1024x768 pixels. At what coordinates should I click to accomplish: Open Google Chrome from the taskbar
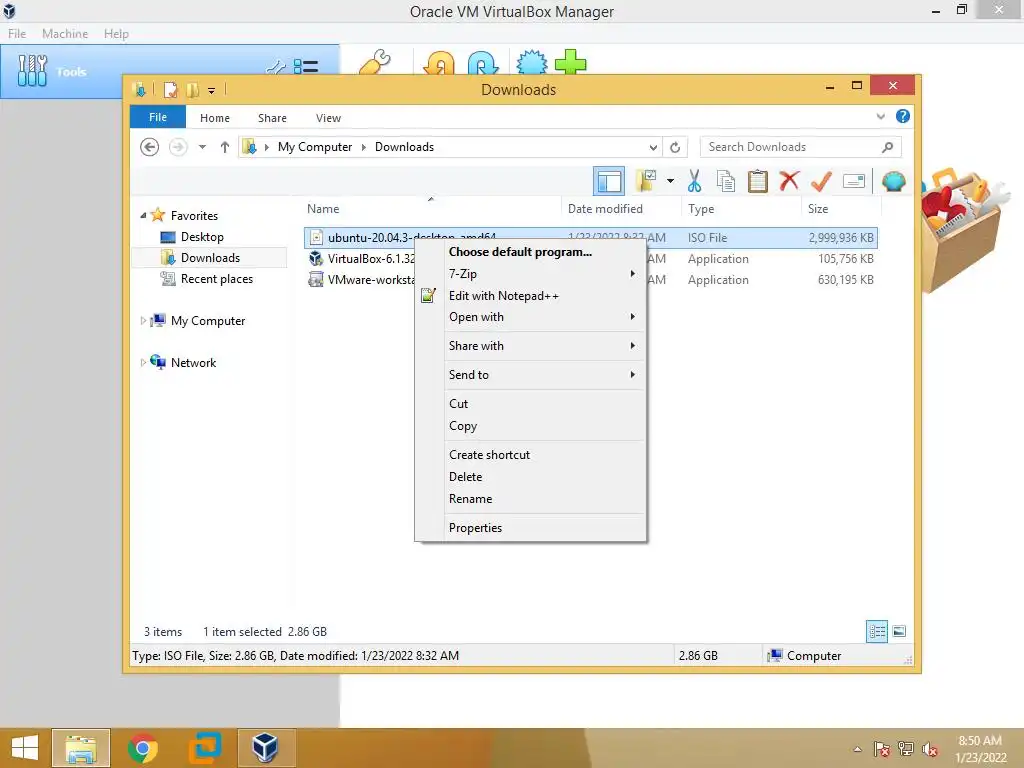coord(142,748)
